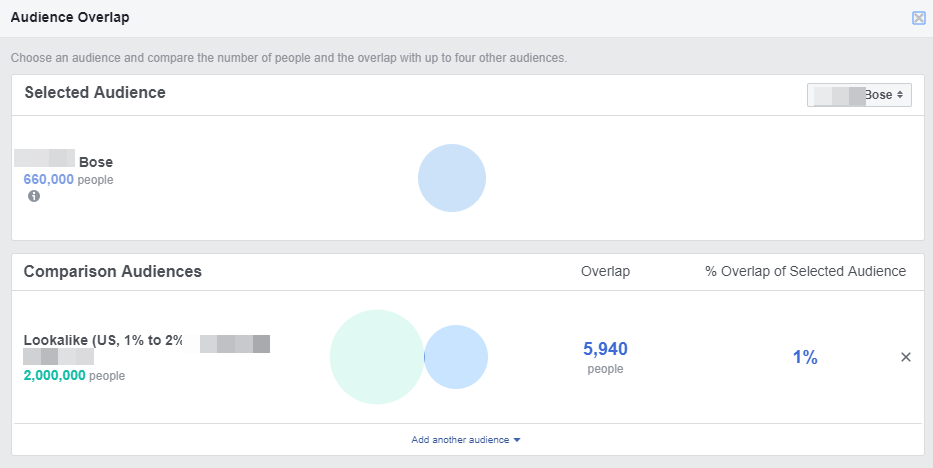Click the Audience Overlap dialog title

tap(70, 18)
